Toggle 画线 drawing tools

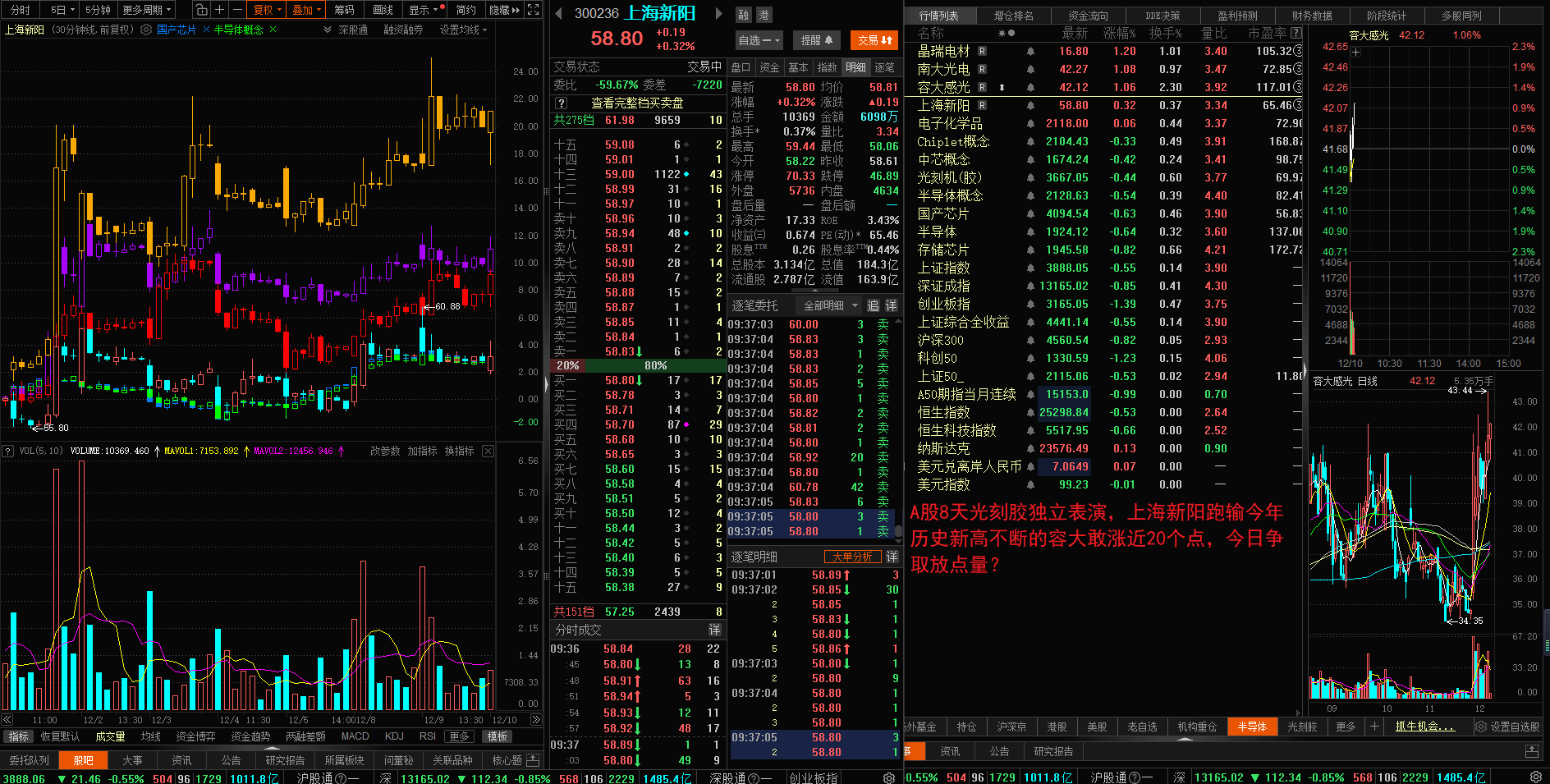(383, 10)
